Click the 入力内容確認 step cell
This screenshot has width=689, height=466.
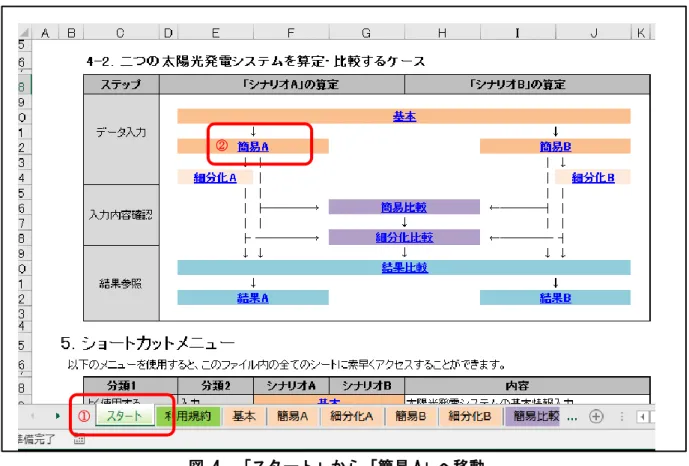click(121, 215)
